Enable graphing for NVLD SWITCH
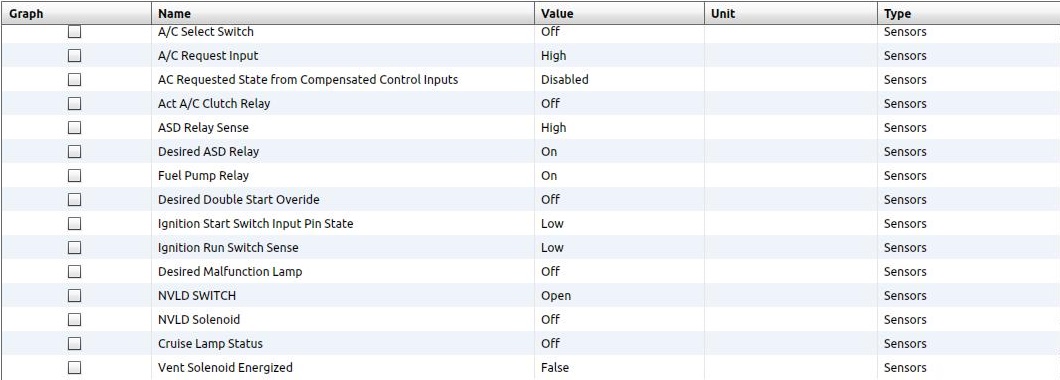The height and width of the screenshot is (380, 1060). point(74,295)
